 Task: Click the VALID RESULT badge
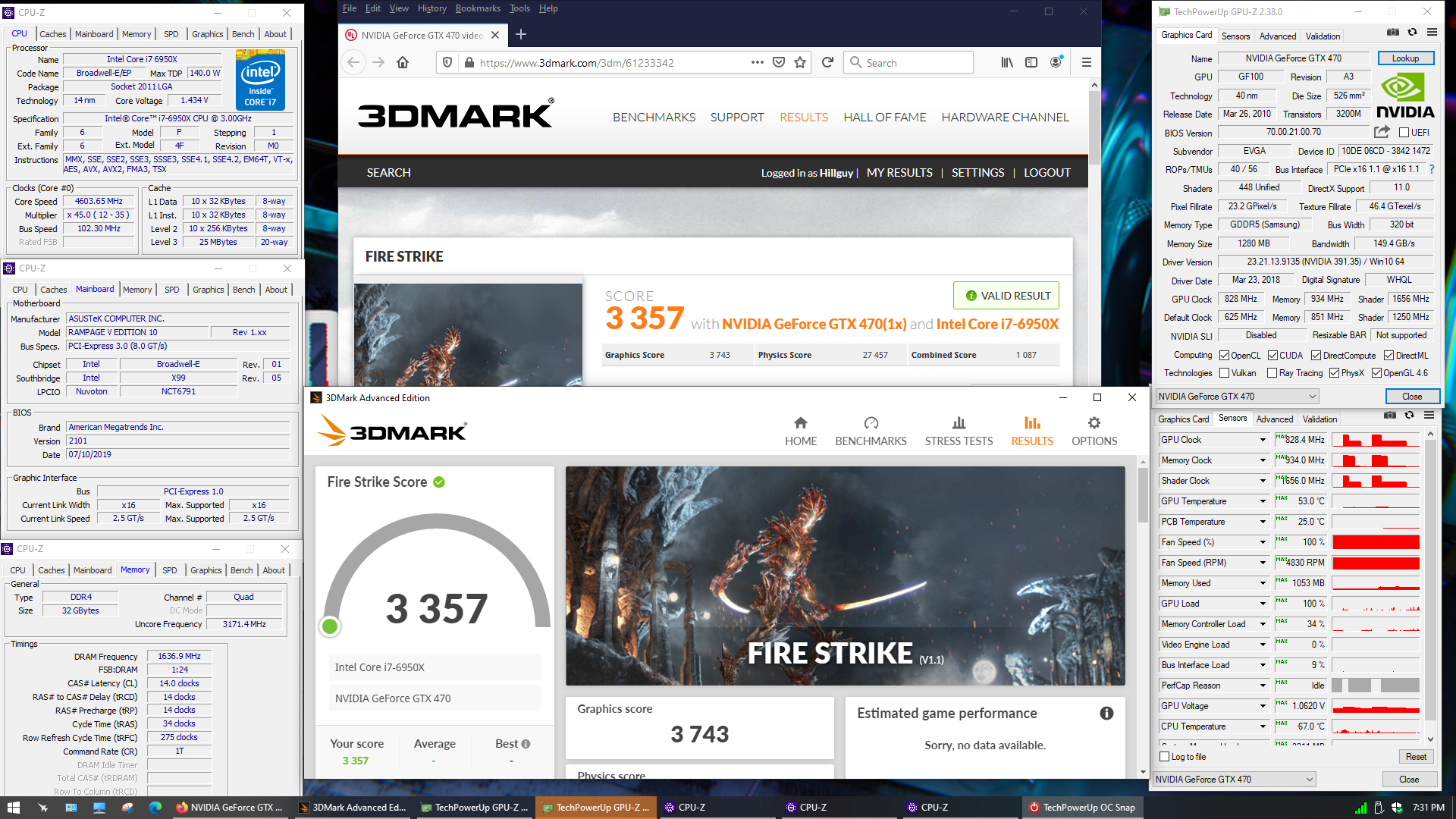pyautogui.click(x=1006, y=296)
